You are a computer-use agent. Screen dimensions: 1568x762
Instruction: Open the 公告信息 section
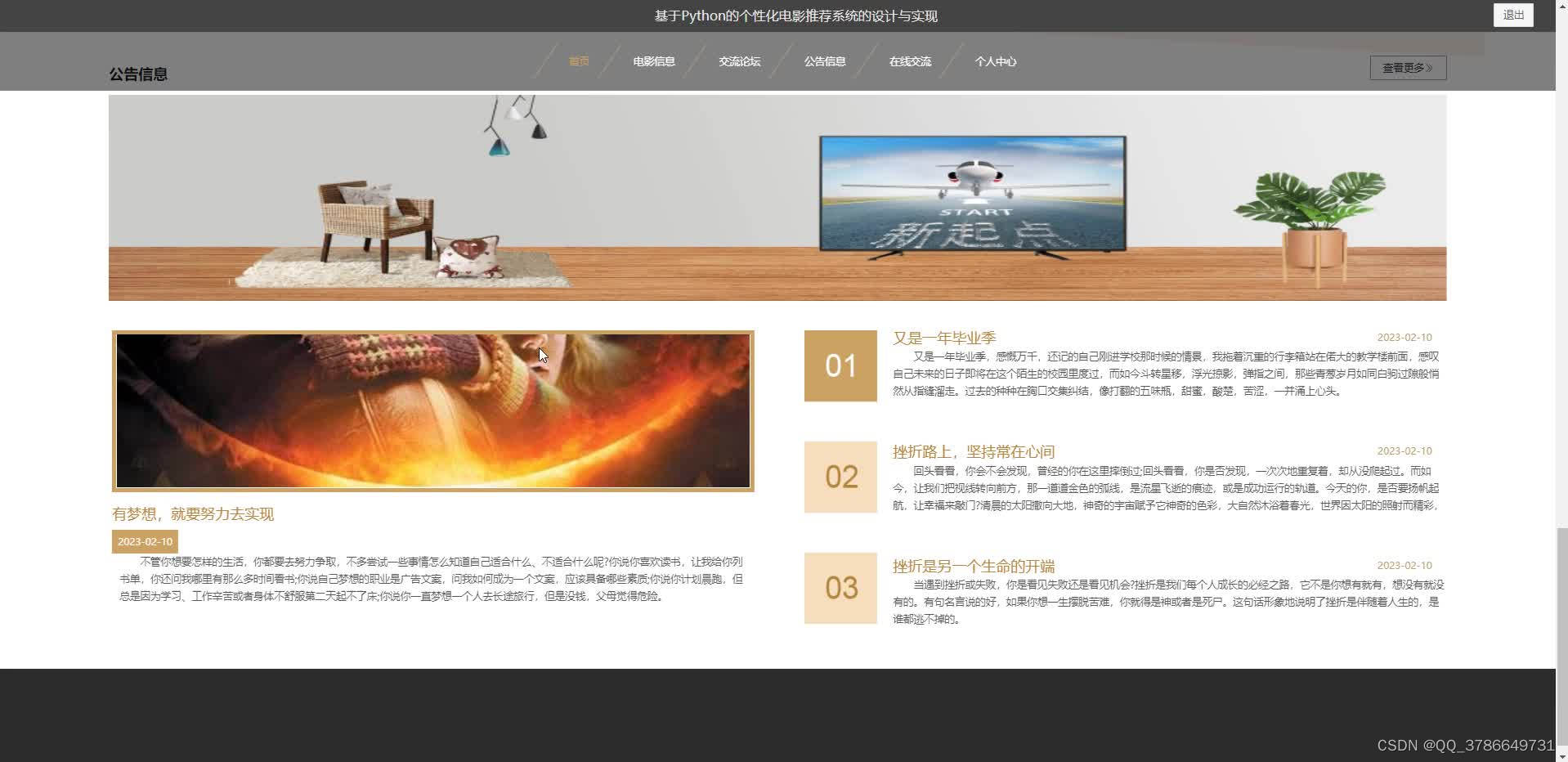[825, 61]
